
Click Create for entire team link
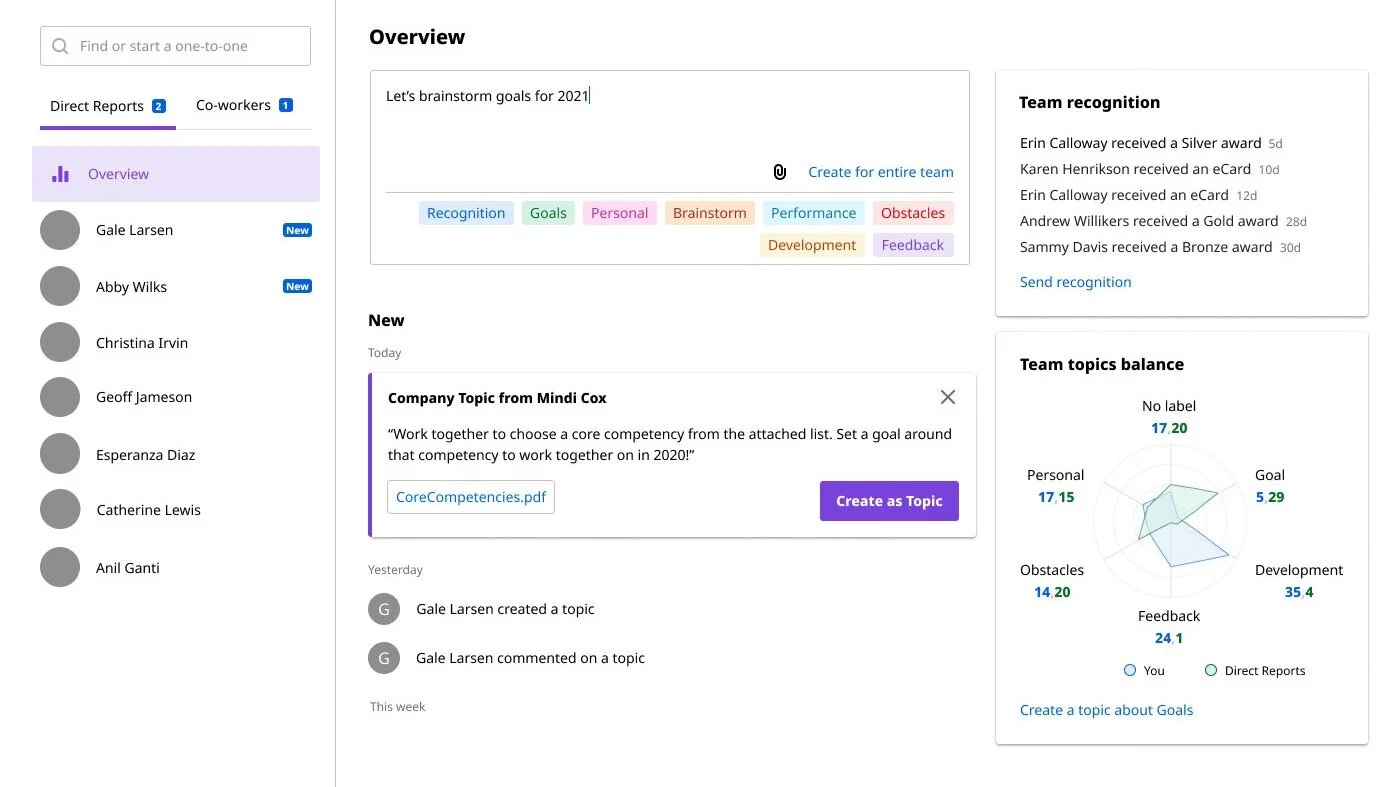(881, 172)
